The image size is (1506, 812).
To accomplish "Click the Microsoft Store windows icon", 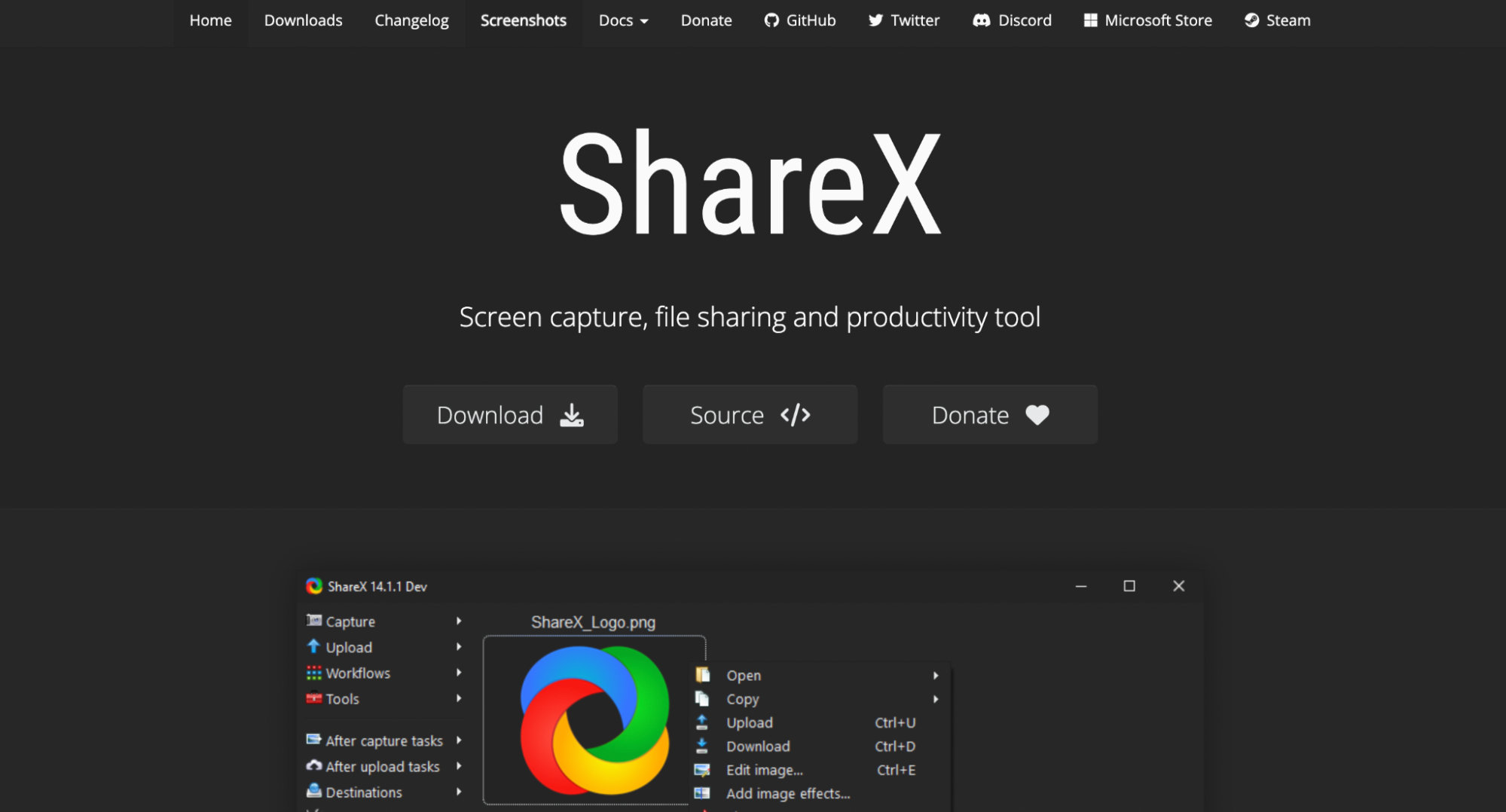I will (1090, 20).
